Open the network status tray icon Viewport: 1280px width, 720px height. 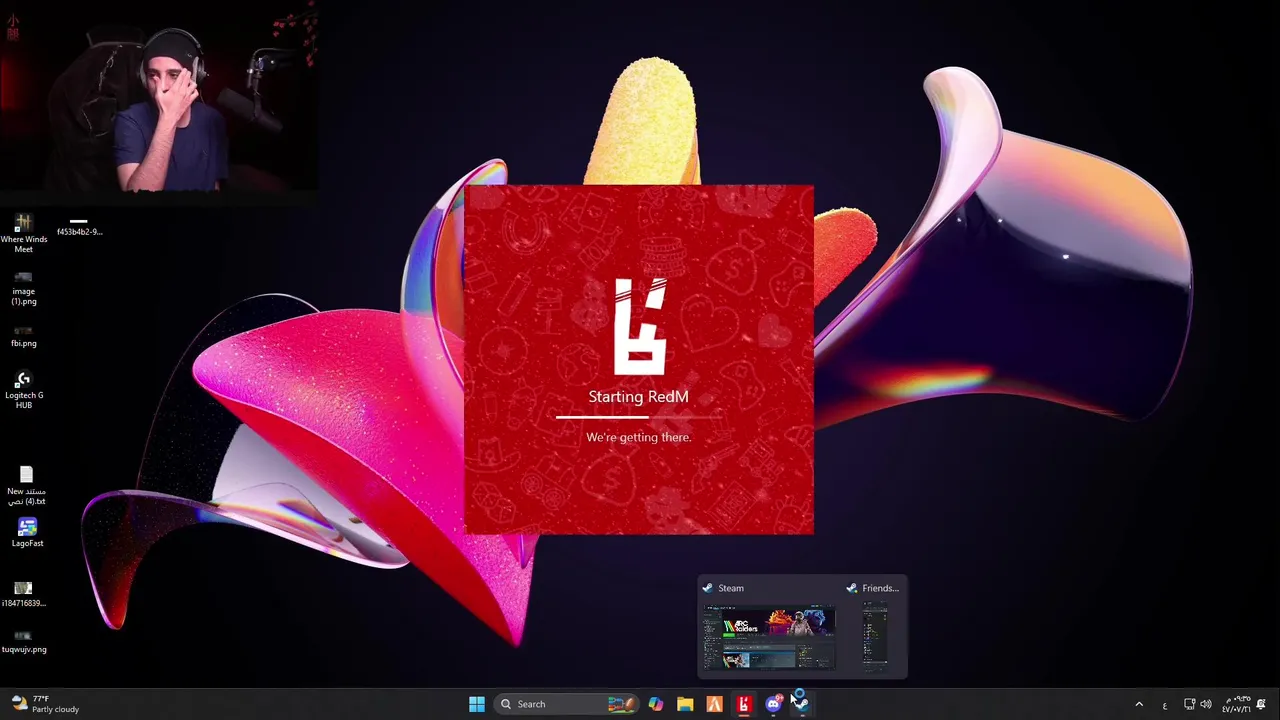pos(1190,704)
